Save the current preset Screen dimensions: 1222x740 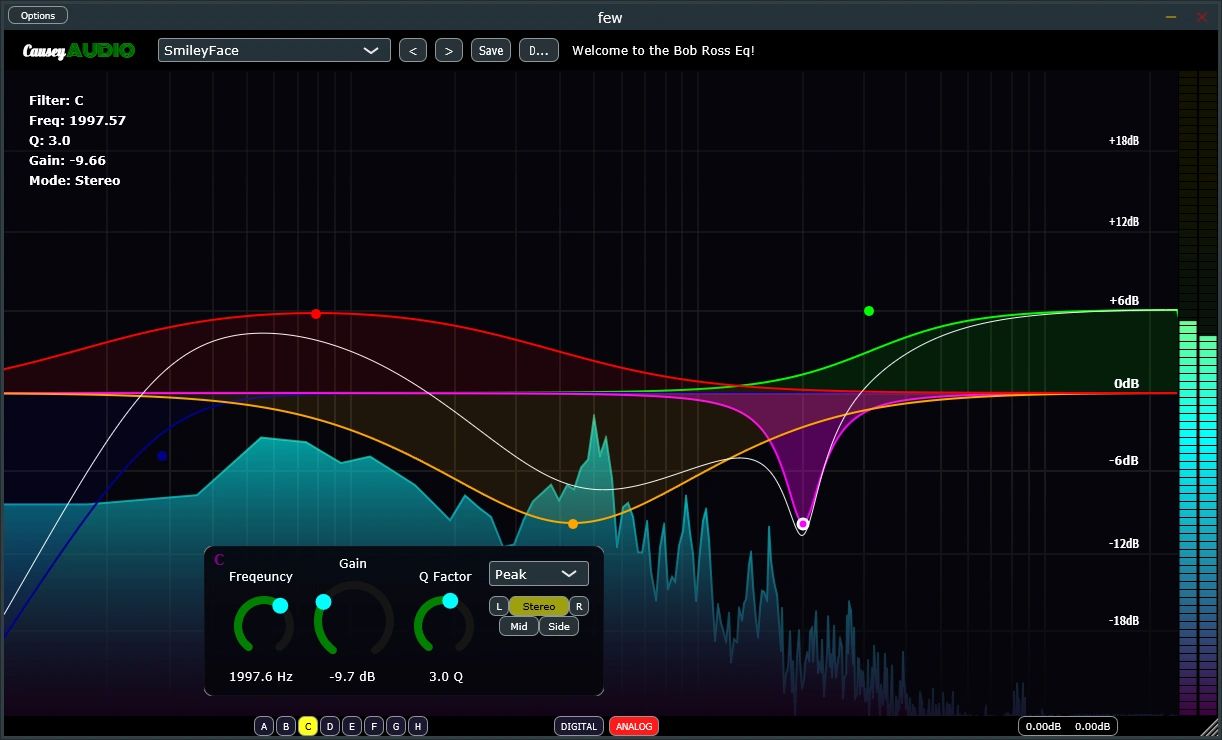click(491, 50)
